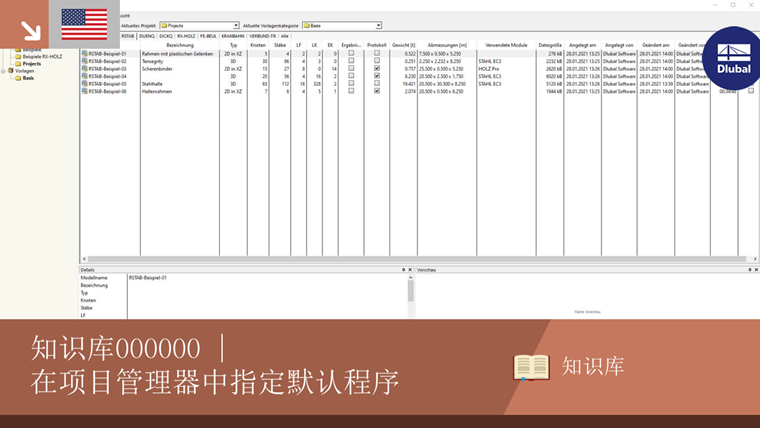Click Details panel vertical scrollbar thumb
This screenshot has width=760, height=428.
(411, 291)
